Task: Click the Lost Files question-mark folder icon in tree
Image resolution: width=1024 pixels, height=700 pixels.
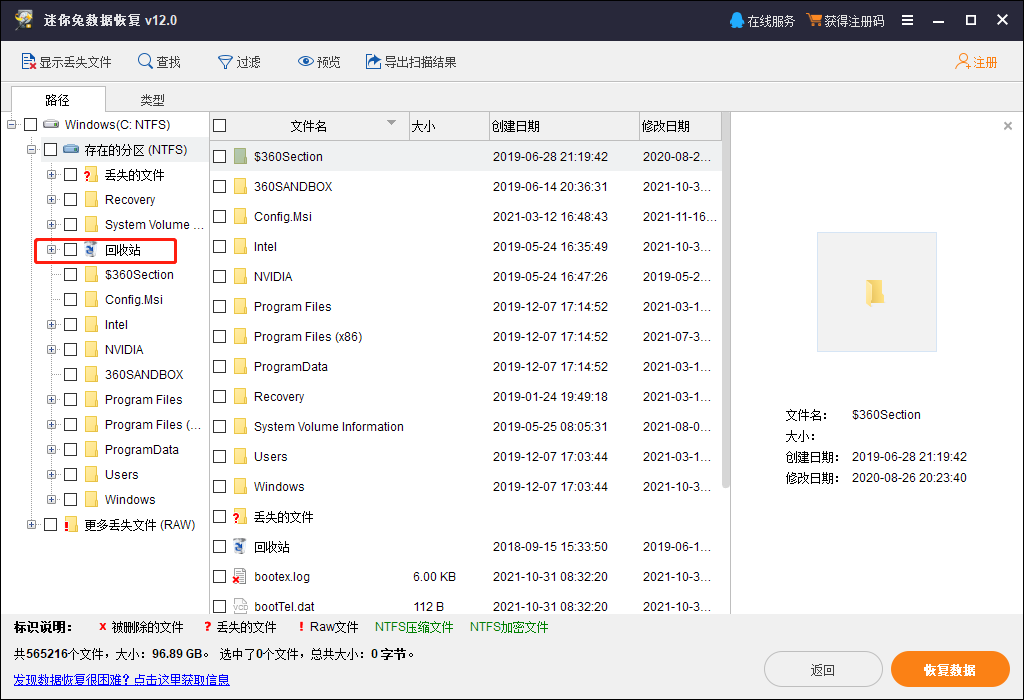Action: coord(91,174)
